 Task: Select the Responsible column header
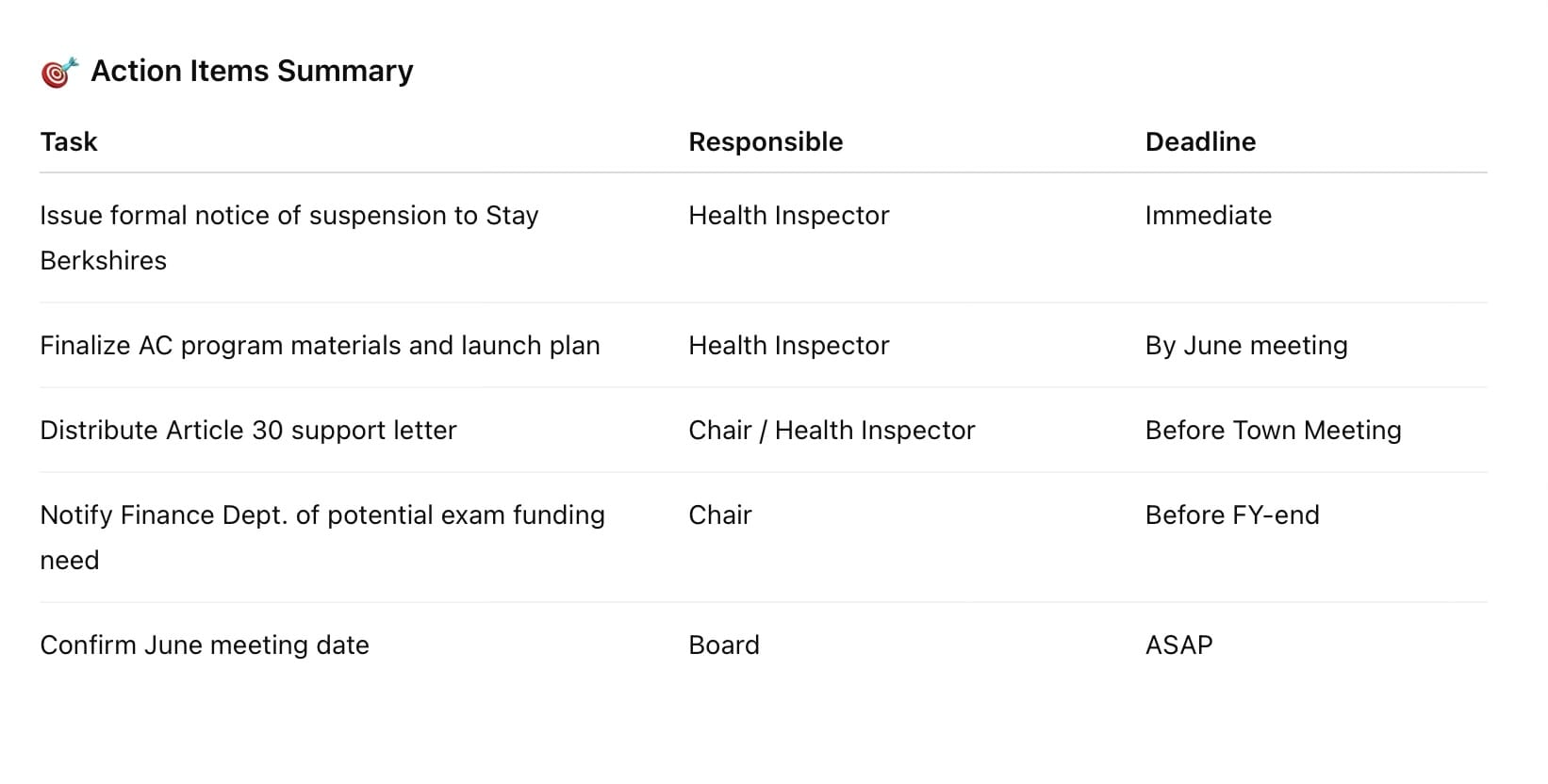pyautogui.click(x=766, y=142)
